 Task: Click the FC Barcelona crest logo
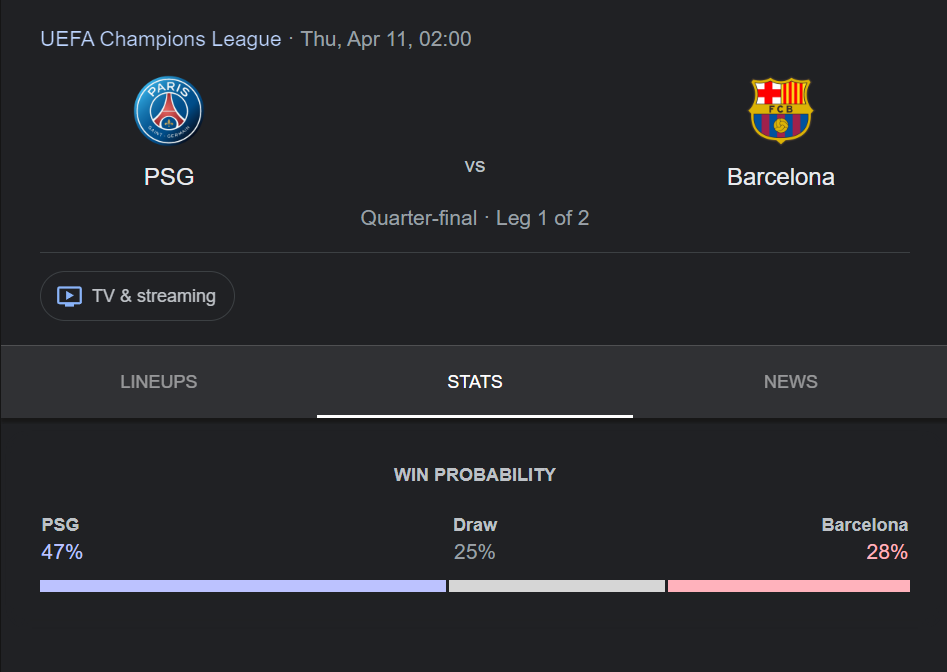click(780, 110)
